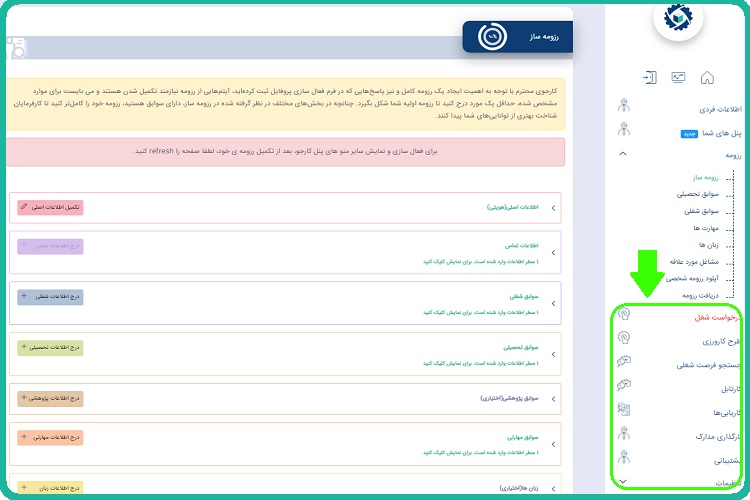Click the درج اطلاعات شغلی button
750x500 pixels.
[x=50, y=297]
